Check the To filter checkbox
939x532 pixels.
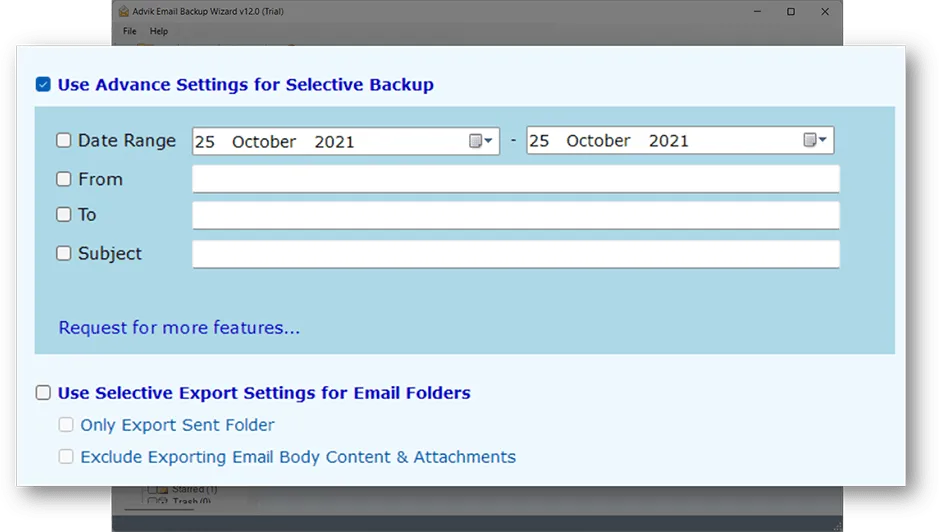[64, 214]
